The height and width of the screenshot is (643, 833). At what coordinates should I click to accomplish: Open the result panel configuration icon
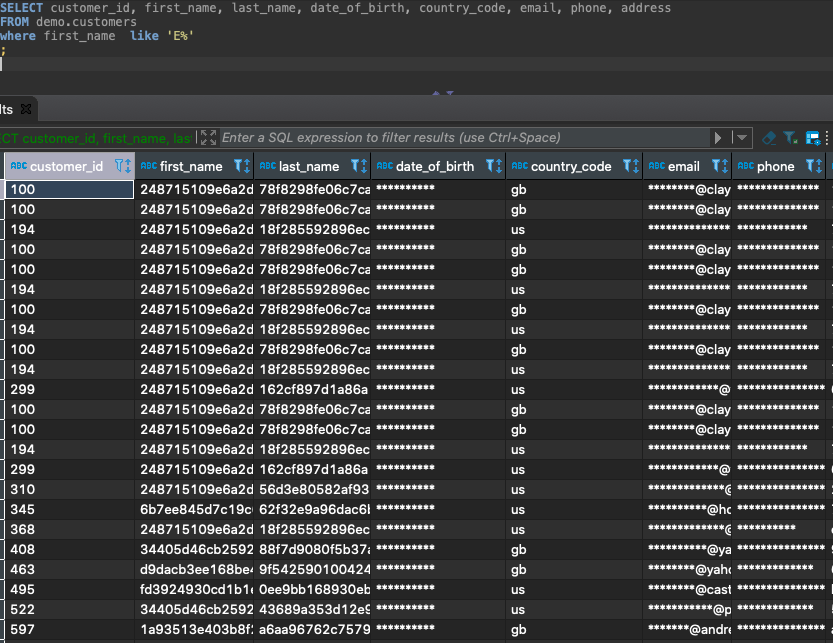(x=813, y=138)
